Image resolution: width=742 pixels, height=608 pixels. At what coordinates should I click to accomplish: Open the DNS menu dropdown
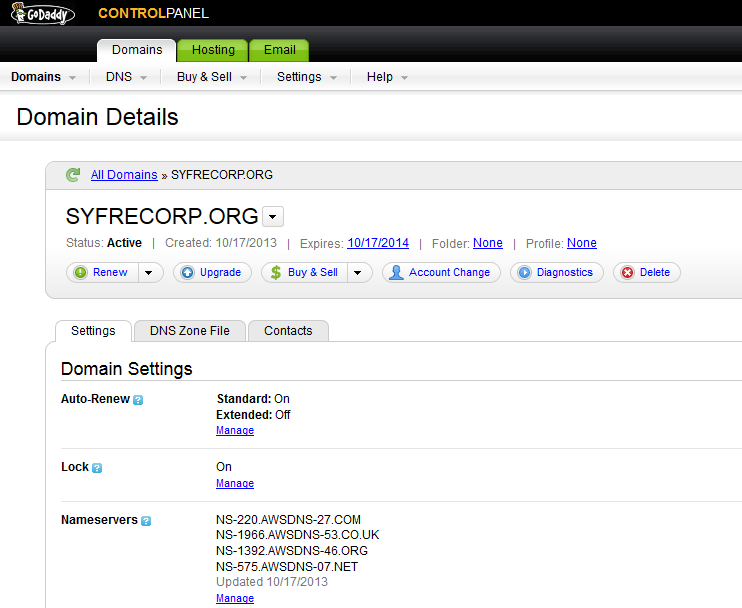[126, 77]
